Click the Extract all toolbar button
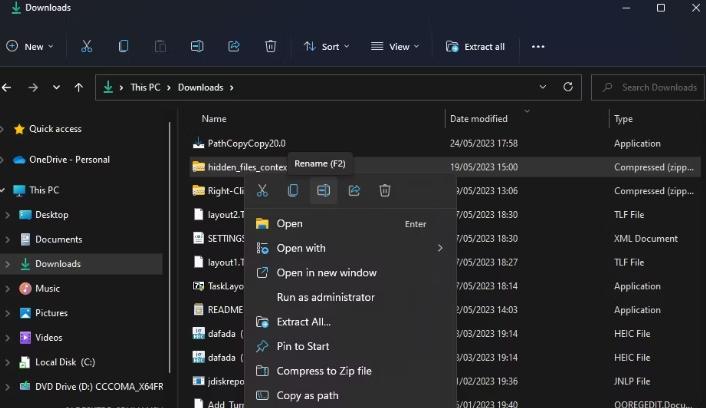 coord(475,46)
